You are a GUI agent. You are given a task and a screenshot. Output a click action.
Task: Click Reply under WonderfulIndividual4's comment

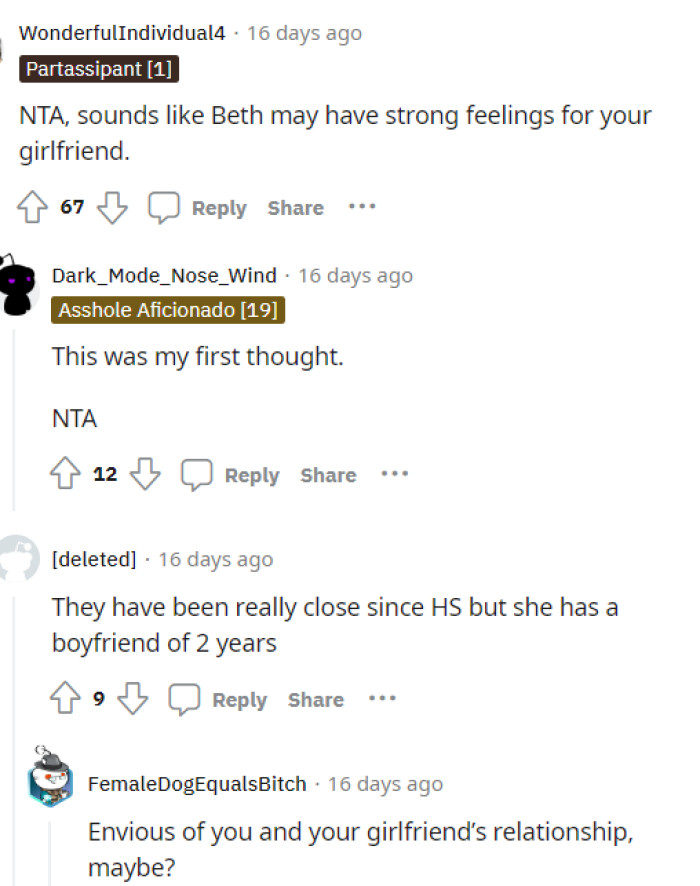tap(217, 208)
